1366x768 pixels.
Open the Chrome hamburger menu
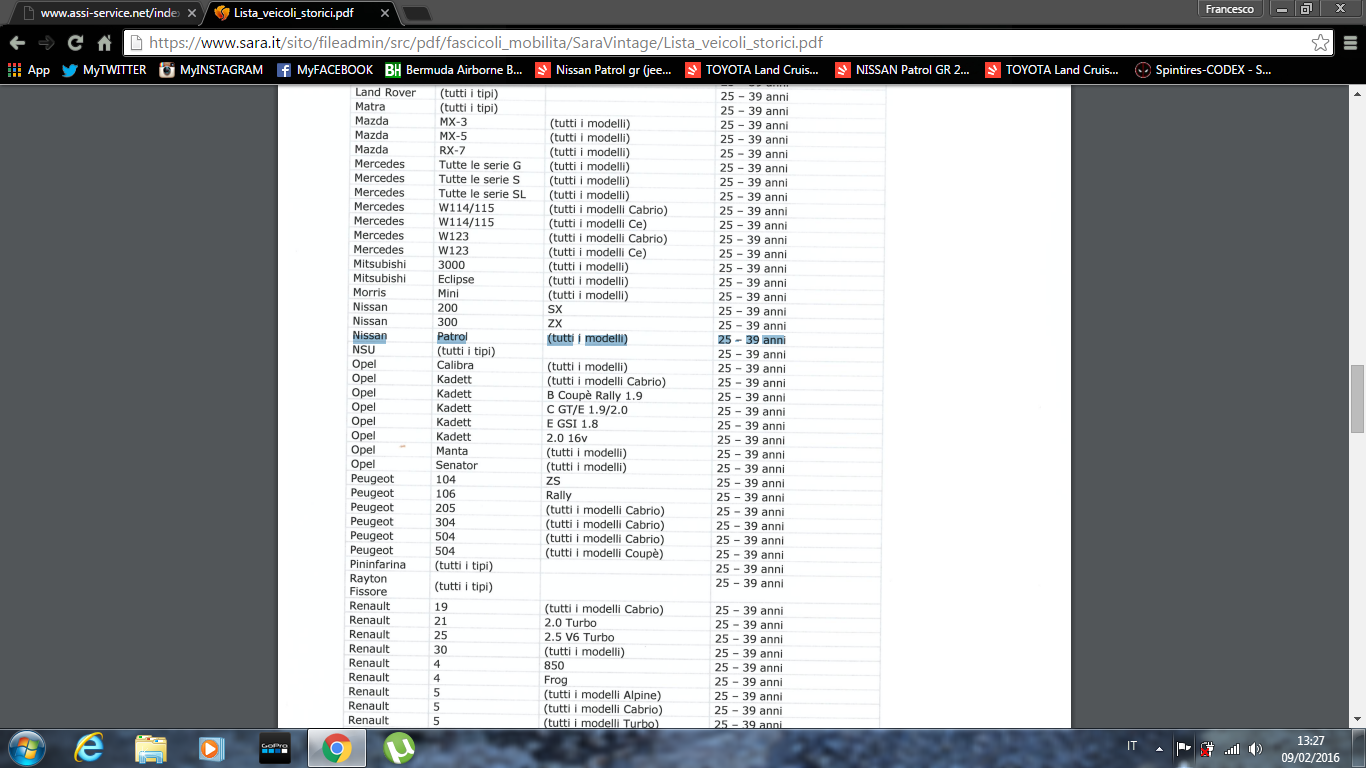1350,43
